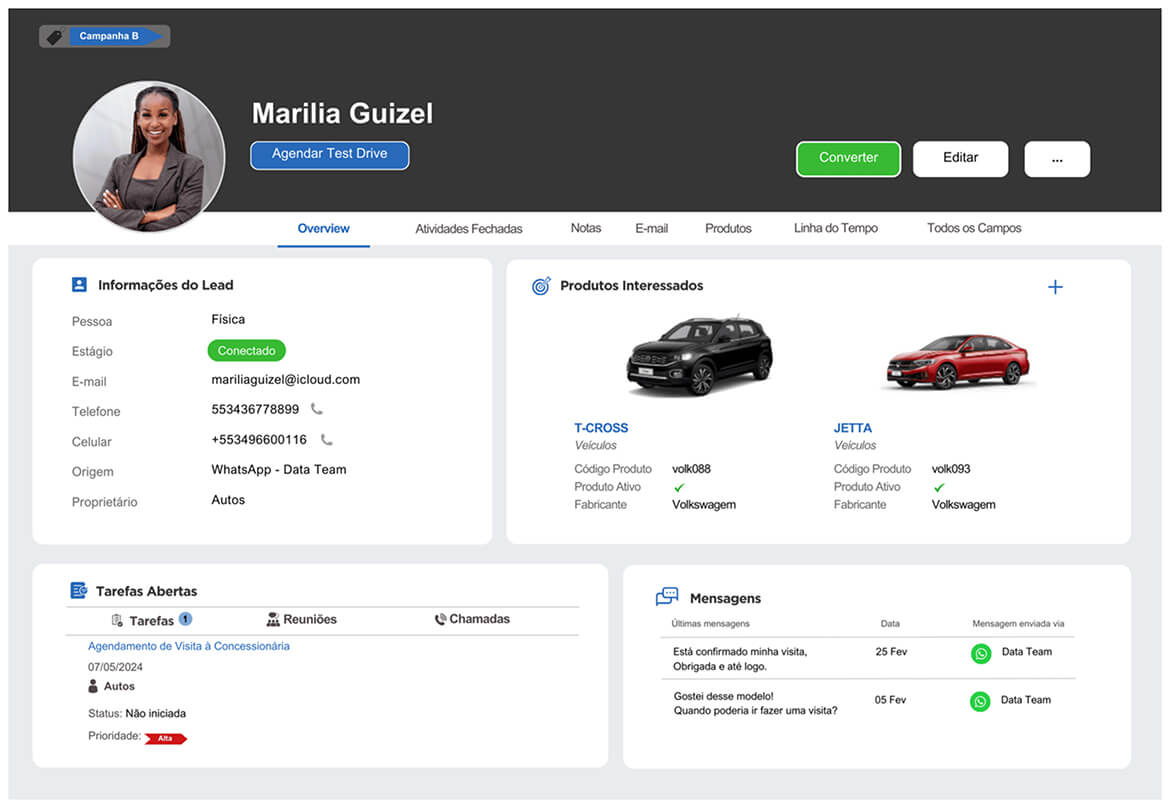Screen dimensions: 1170x808
Task: Click the Tarefas clipboard icon
Action: coord(117,620)
